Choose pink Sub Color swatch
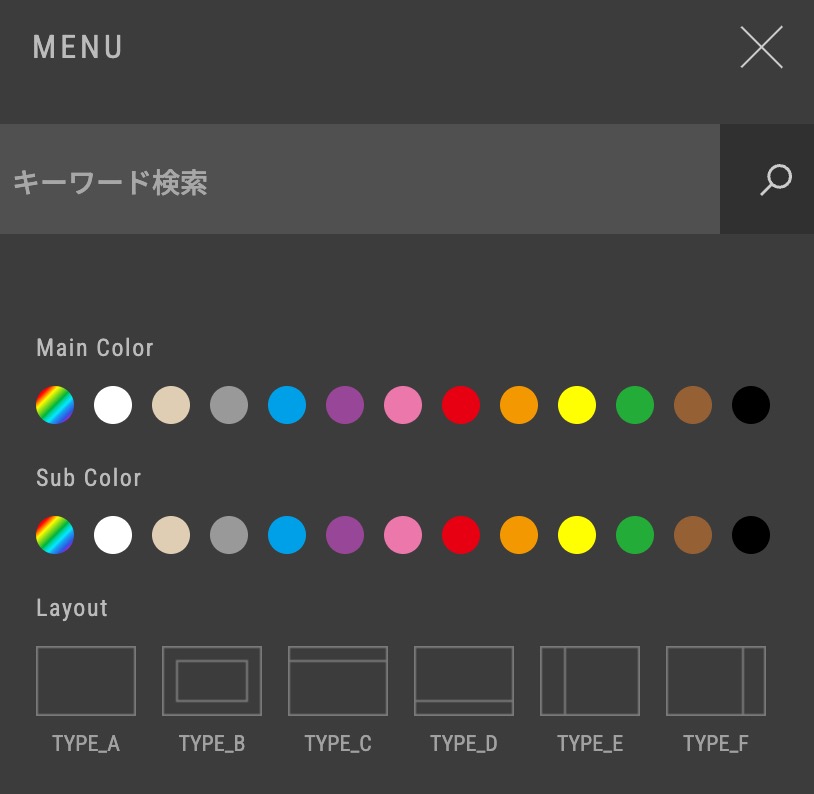 tap(403, 536)
